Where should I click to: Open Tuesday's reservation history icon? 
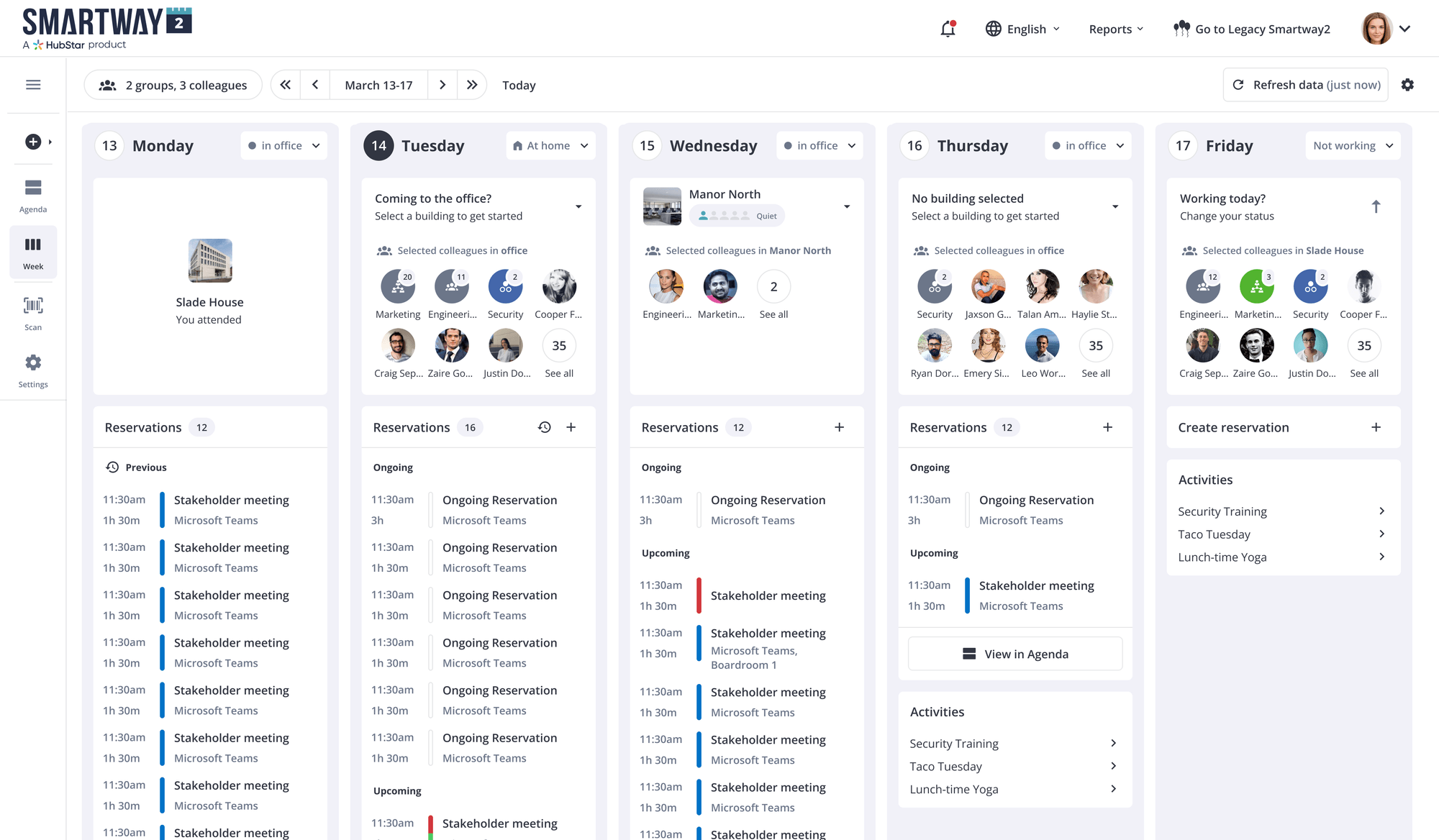pos(545,427)
